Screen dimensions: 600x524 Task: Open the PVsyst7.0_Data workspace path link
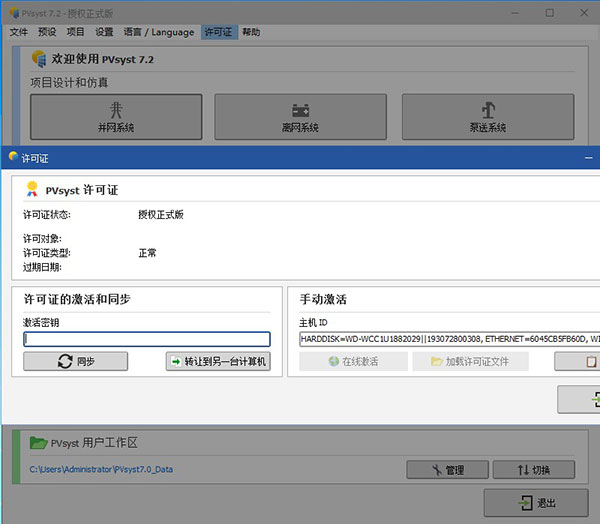pyautogui.click(x=101, y=469)
